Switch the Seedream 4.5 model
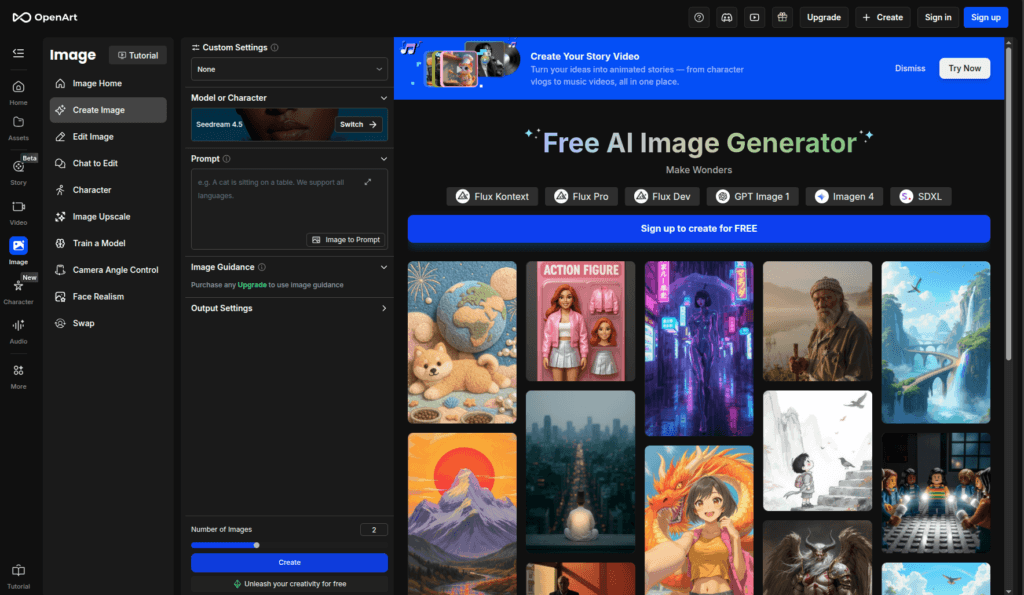 [359, 124]
